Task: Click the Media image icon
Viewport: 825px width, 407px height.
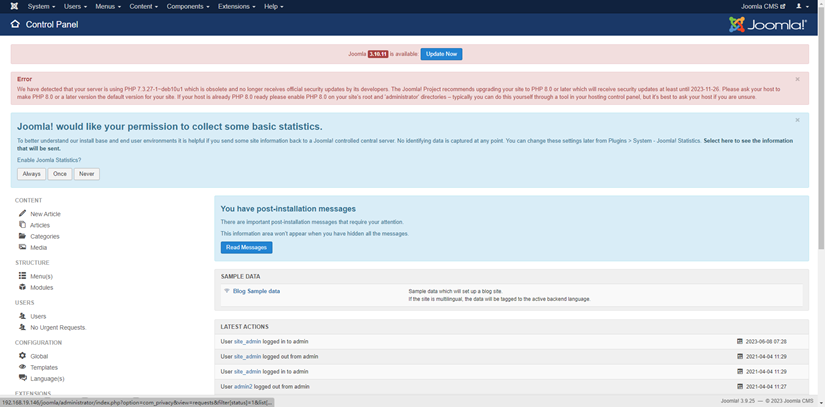Action: pyautogui.click(x=22, y=247)
